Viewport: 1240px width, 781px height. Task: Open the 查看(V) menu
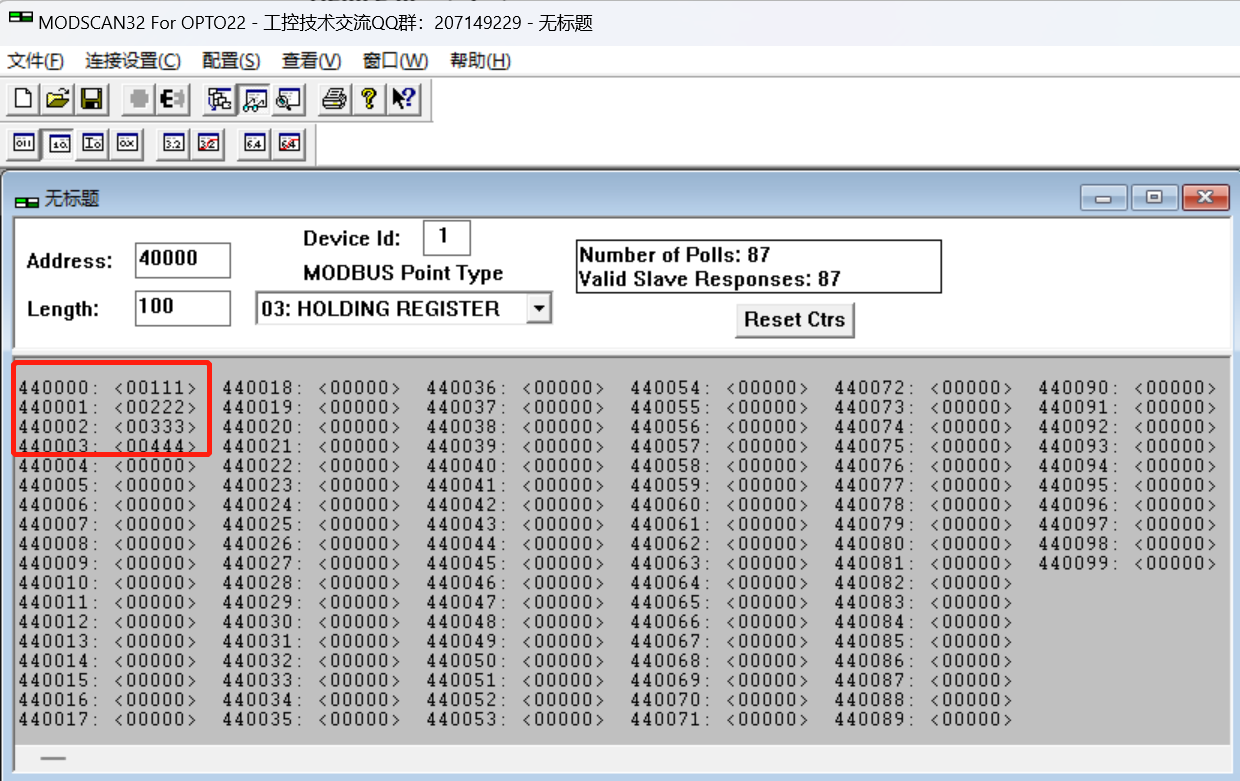click(311, 61)
